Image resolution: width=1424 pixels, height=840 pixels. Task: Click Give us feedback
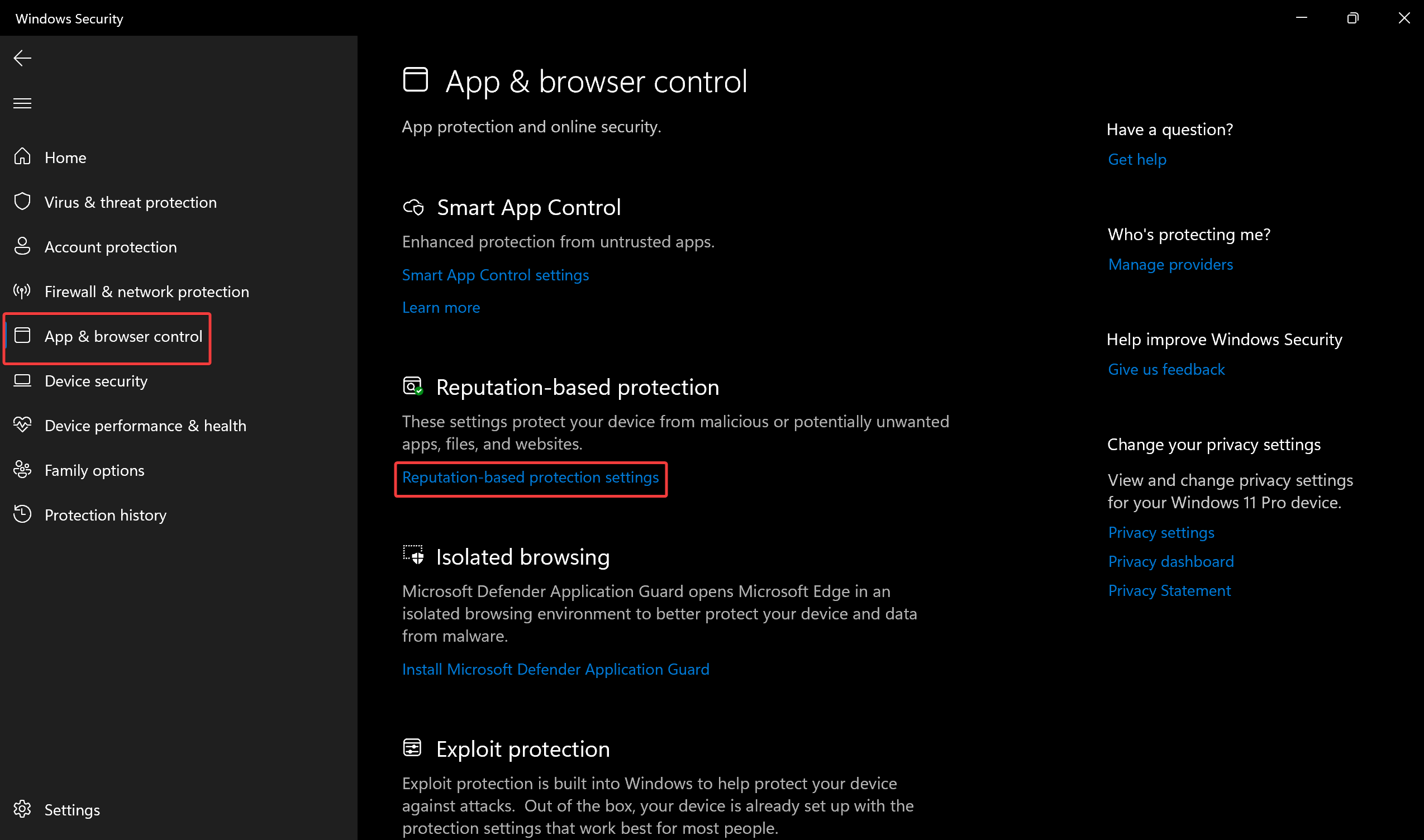tap(1166, 369)
